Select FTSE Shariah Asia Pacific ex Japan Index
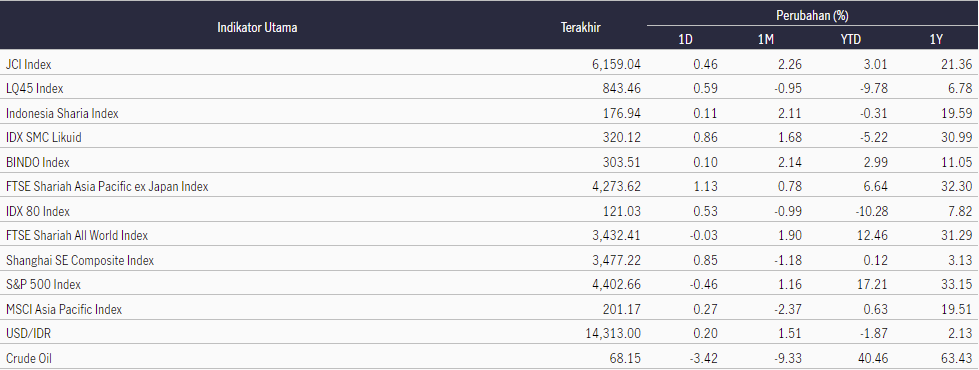Screen dimensions: 979x370 pyautogui.click(x=107, y=186)
